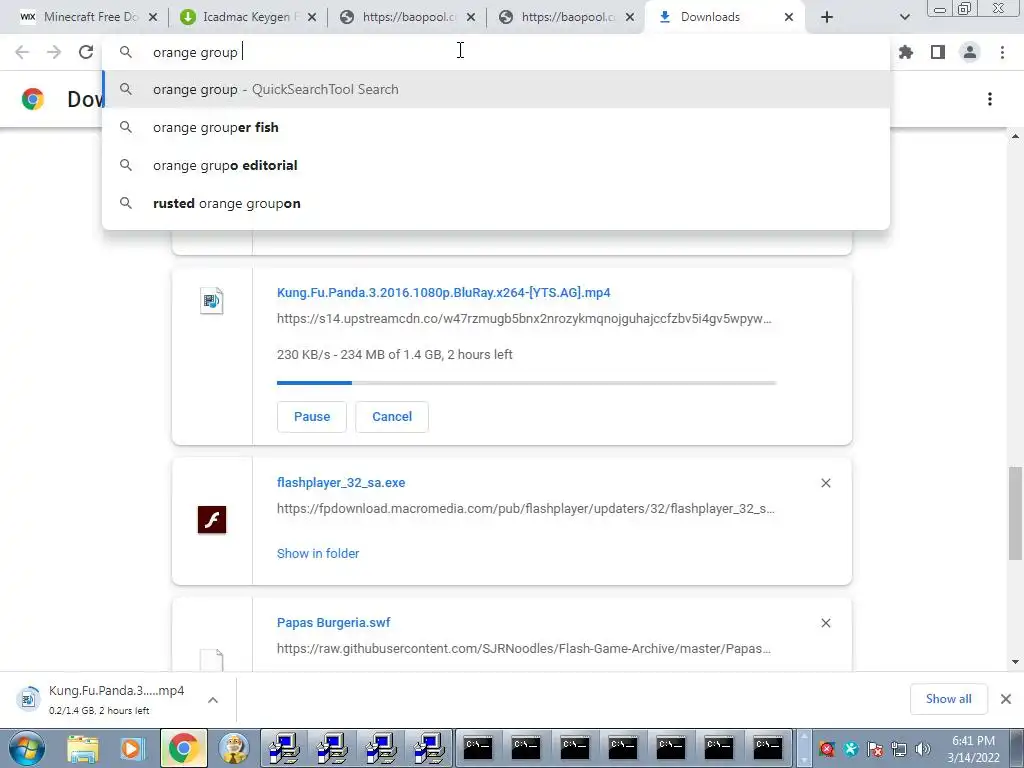Open a new tab with plus button
This screenshot has height=768, width=1024.
827,17
